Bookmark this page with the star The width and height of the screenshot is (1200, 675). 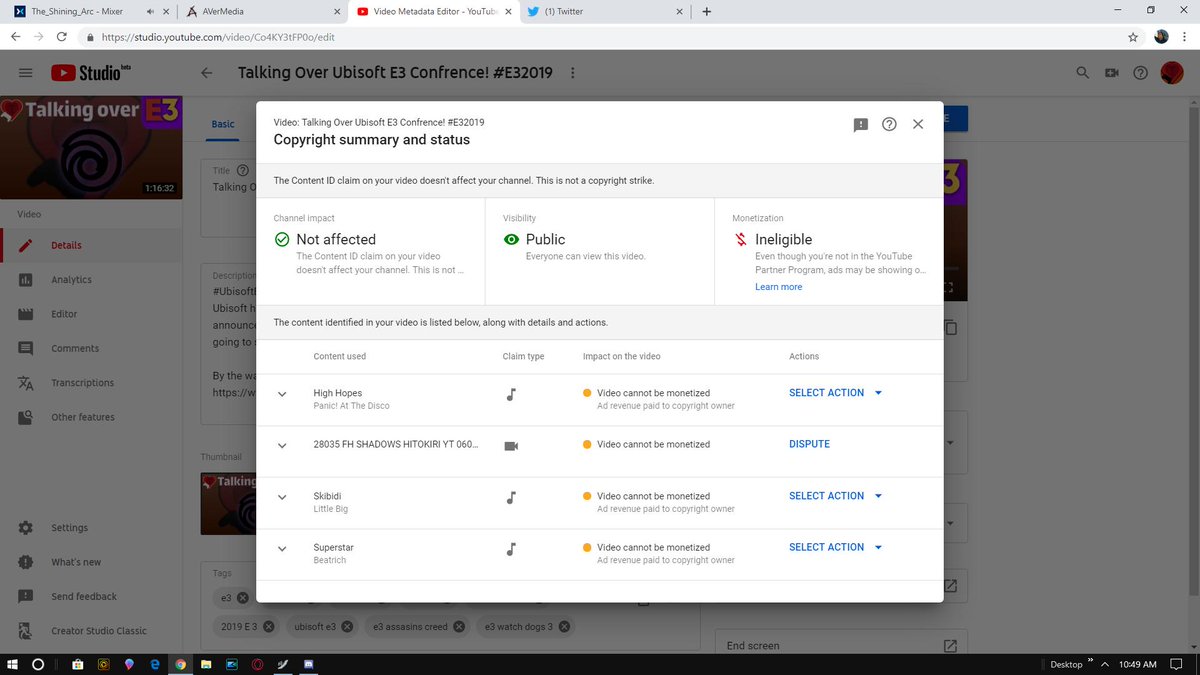pyautogui.click(x=1133, y=37)
